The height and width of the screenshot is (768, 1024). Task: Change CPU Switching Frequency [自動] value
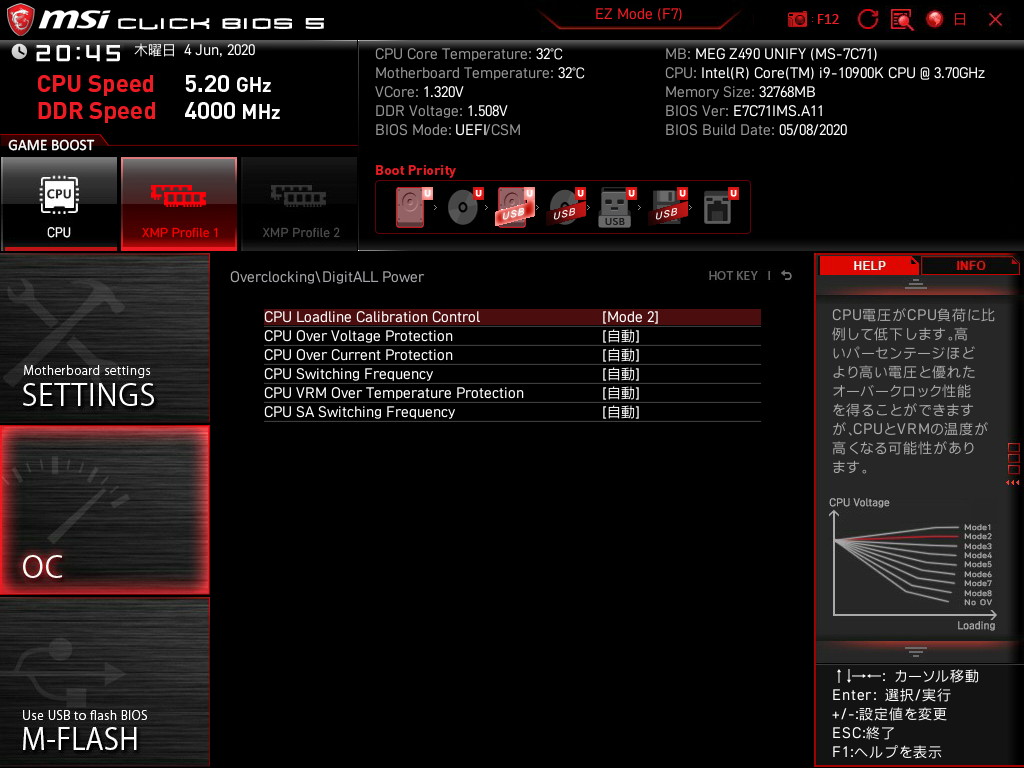pos(620,374)
